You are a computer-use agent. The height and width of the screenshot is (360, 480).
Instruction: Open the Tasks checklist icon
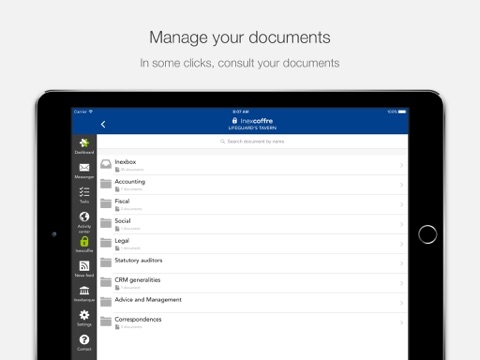84,192
